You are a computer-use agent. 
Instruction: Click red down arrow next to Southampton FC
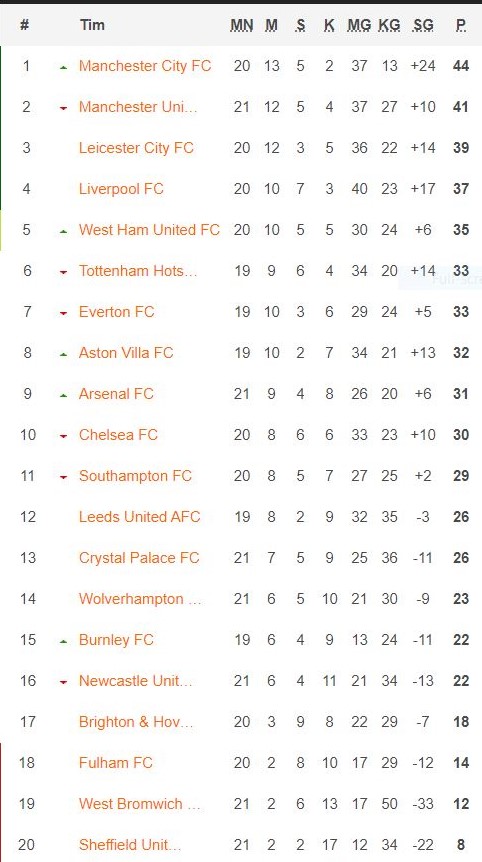tap(64, 477)
